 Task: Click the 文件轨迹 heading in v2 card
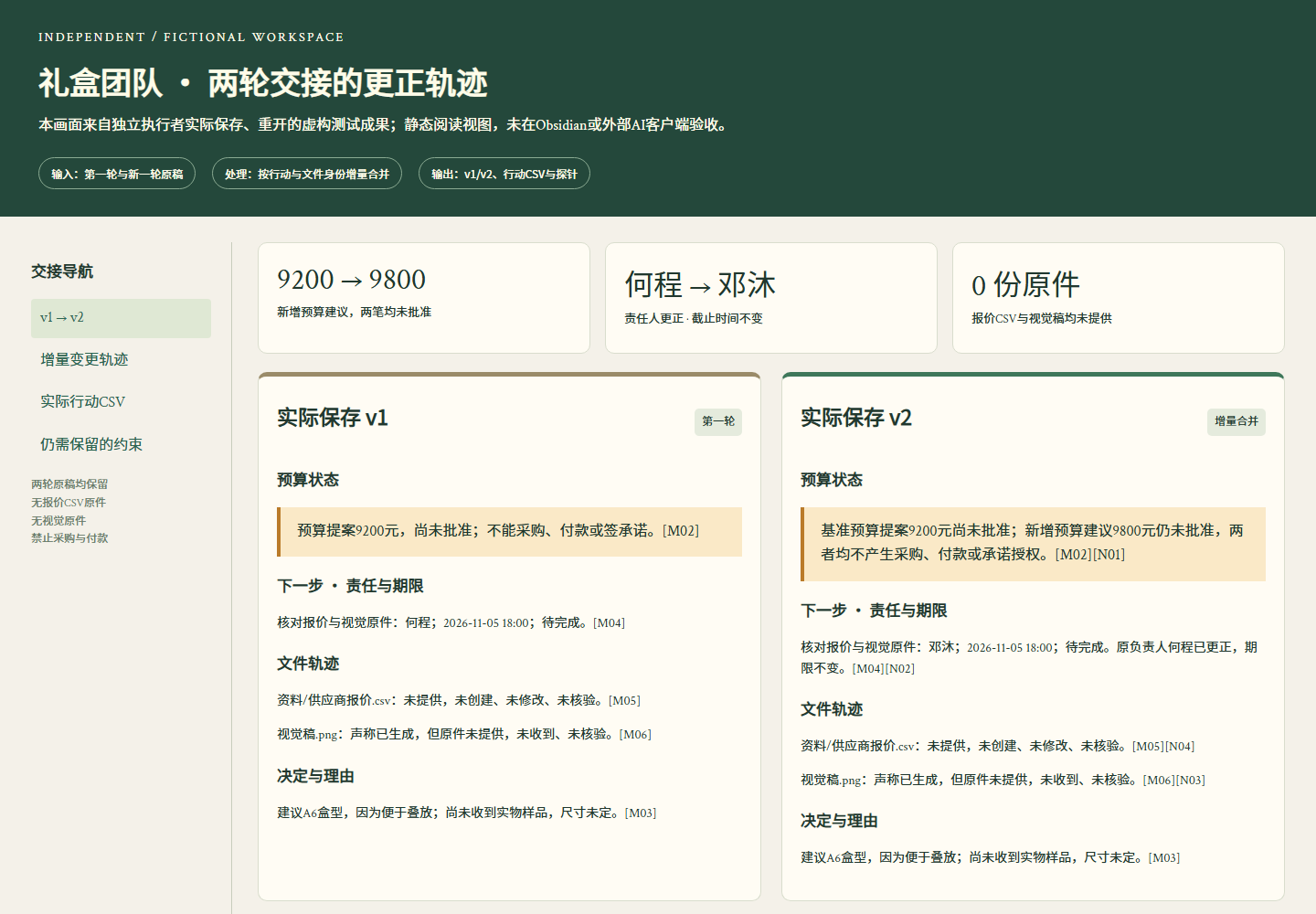click(x=832, y=710)
